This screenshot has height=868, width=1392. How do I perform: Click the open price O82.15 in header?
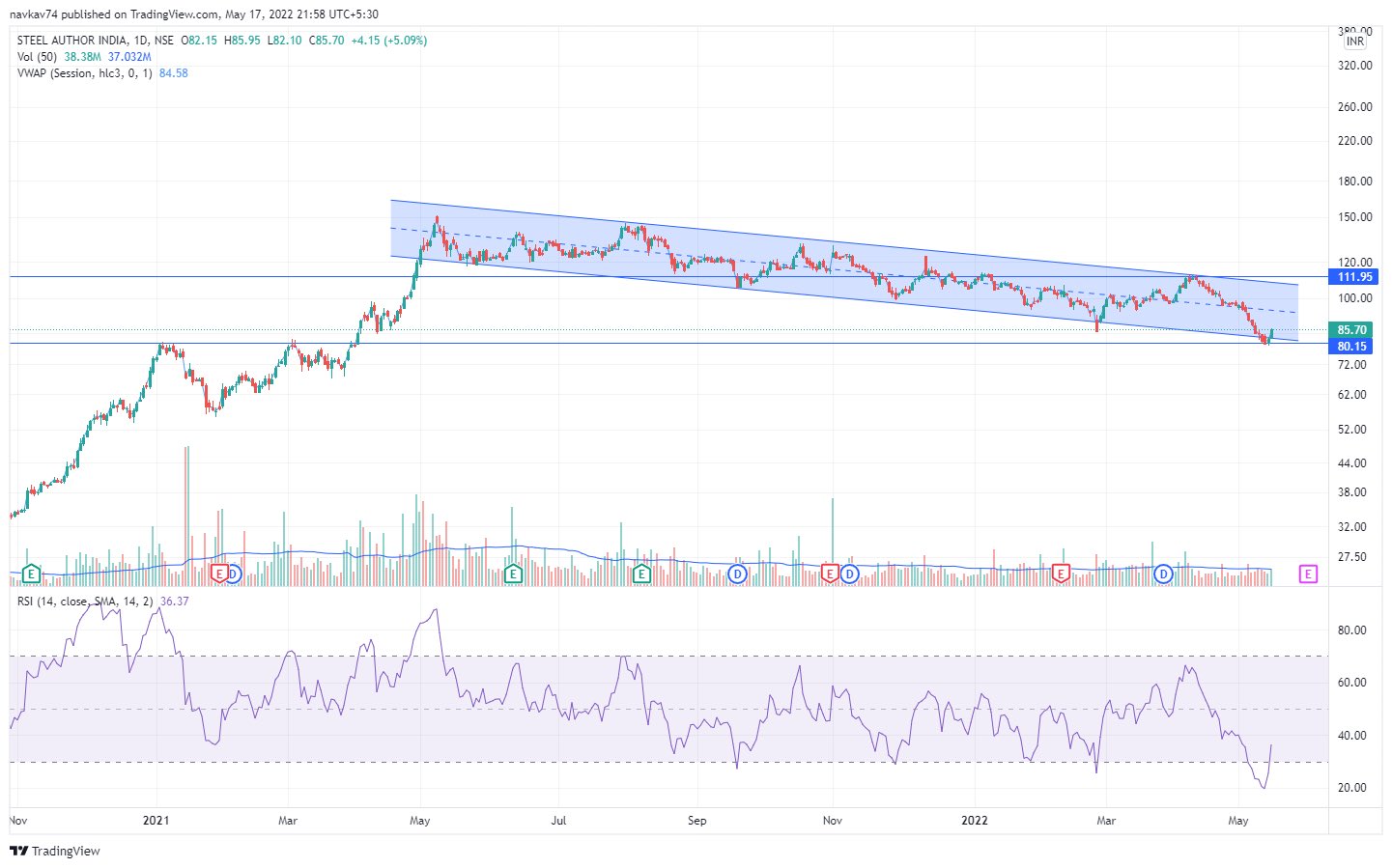click(x=199, y=41)
